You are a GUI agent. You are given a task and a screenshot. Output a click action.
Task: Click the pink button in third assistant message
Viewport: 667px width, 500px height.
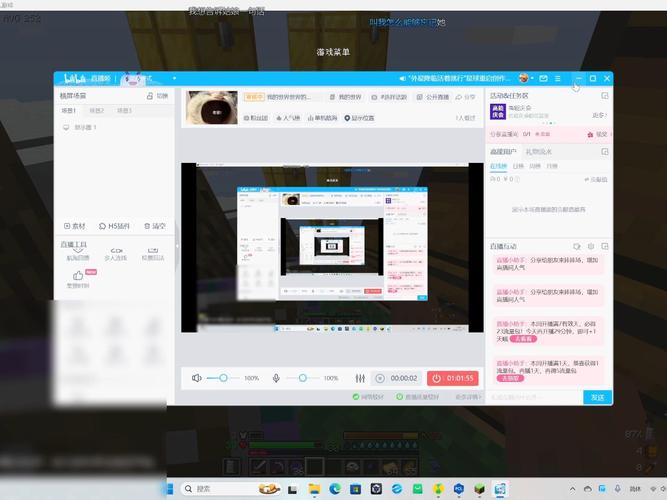coord(523,339)
